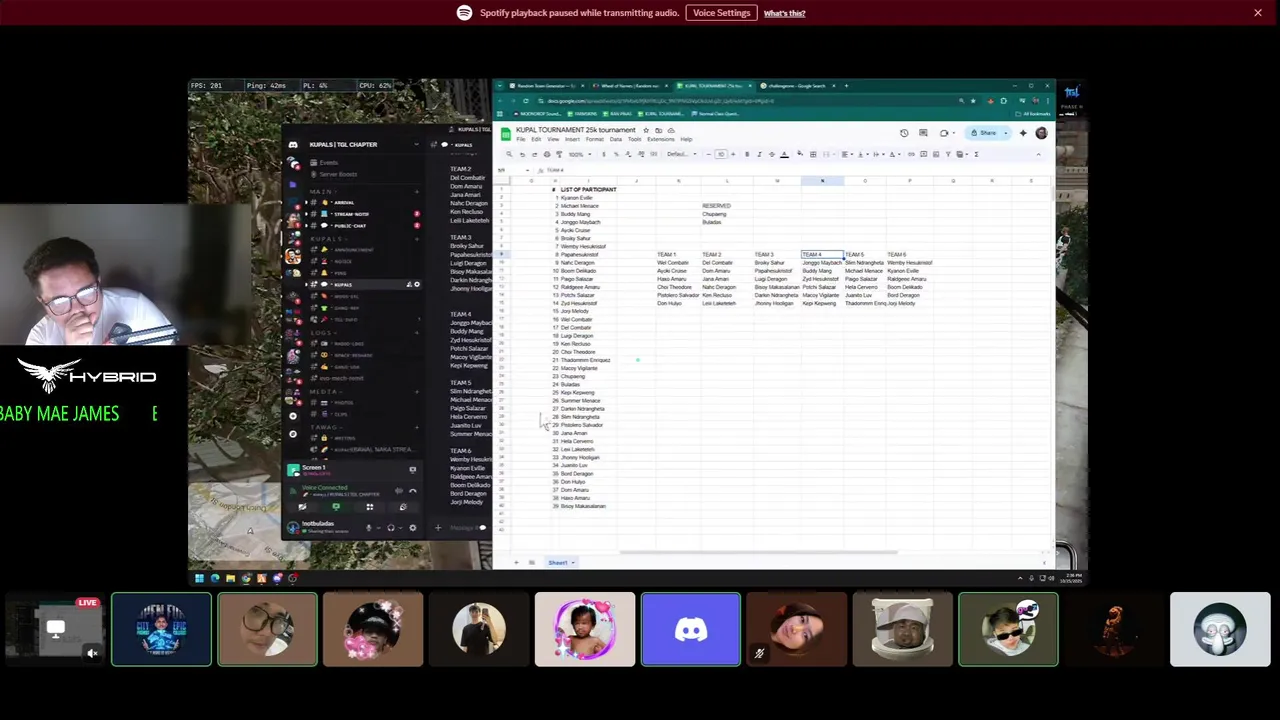Open the 100% zoom dropdown
The width and height of the screenshot is (1280, 720).
580,154
